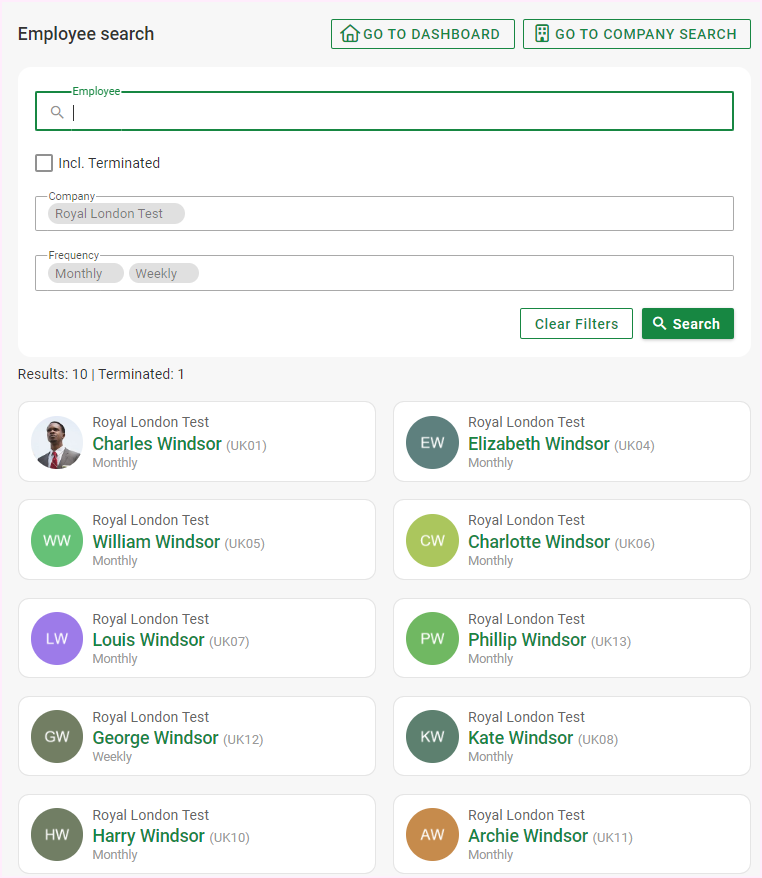Click the Monthly frequency chip

click(85, 273)
